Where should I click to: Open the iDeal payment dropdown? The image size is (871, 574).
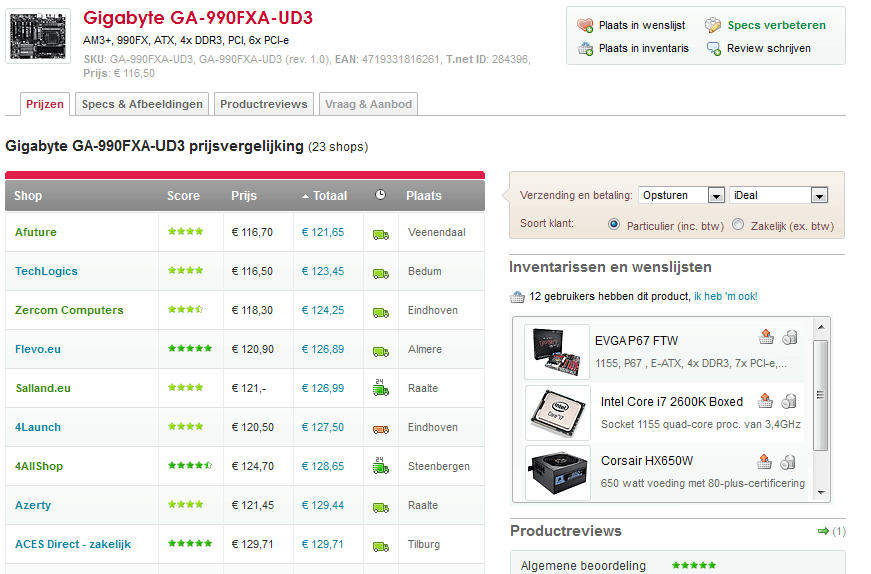coord(778,195)
